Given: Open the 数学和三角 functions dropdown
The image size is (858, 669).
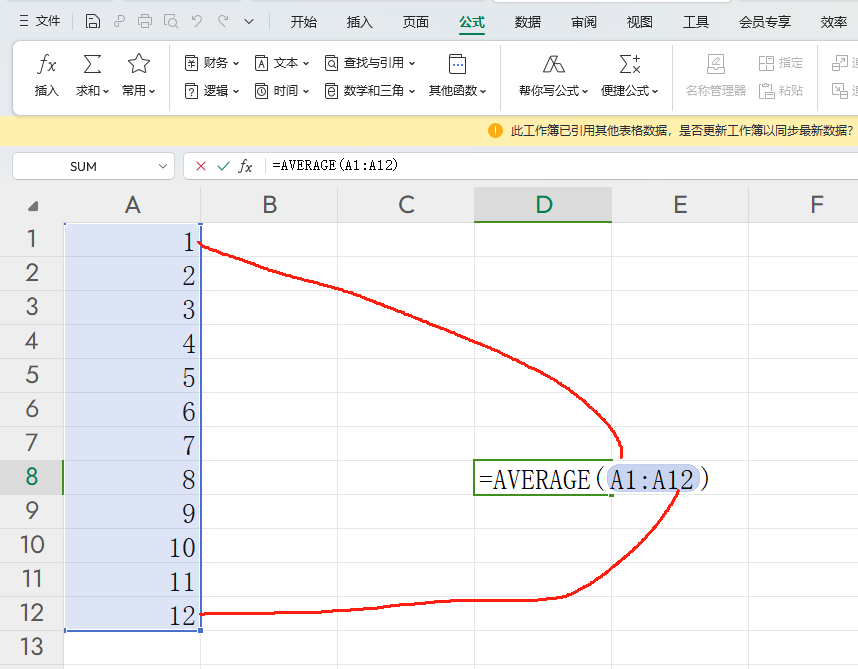Looking at the screenshot, I should pyautogui.click(x=370, y=91).
